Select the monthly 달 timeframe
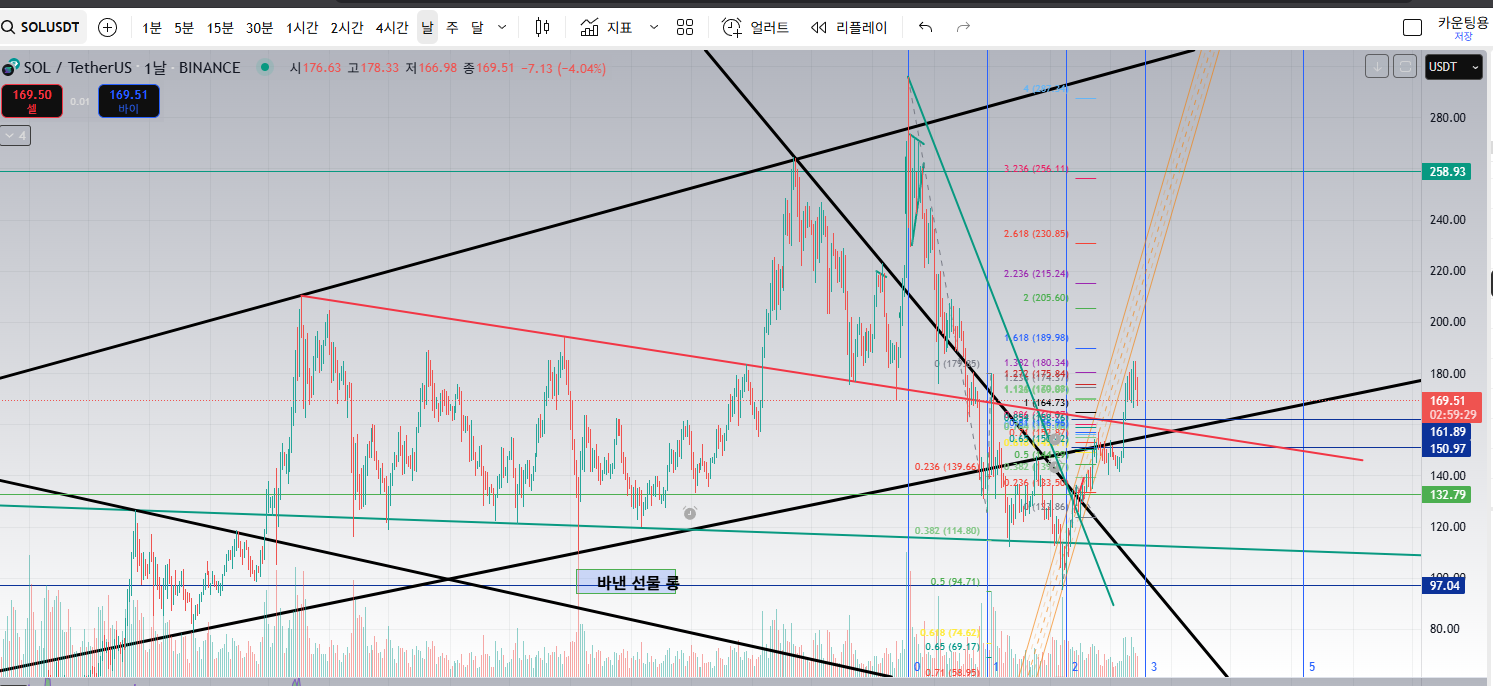Screen dimensions: 1493x686 click(x=477, y=27)
